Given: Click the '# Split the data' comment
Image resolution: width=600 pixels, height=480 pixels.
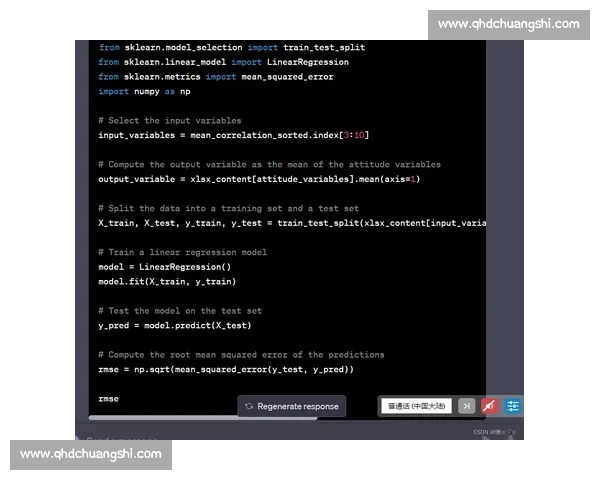Looking at the screenshot, I should (228, 209).
